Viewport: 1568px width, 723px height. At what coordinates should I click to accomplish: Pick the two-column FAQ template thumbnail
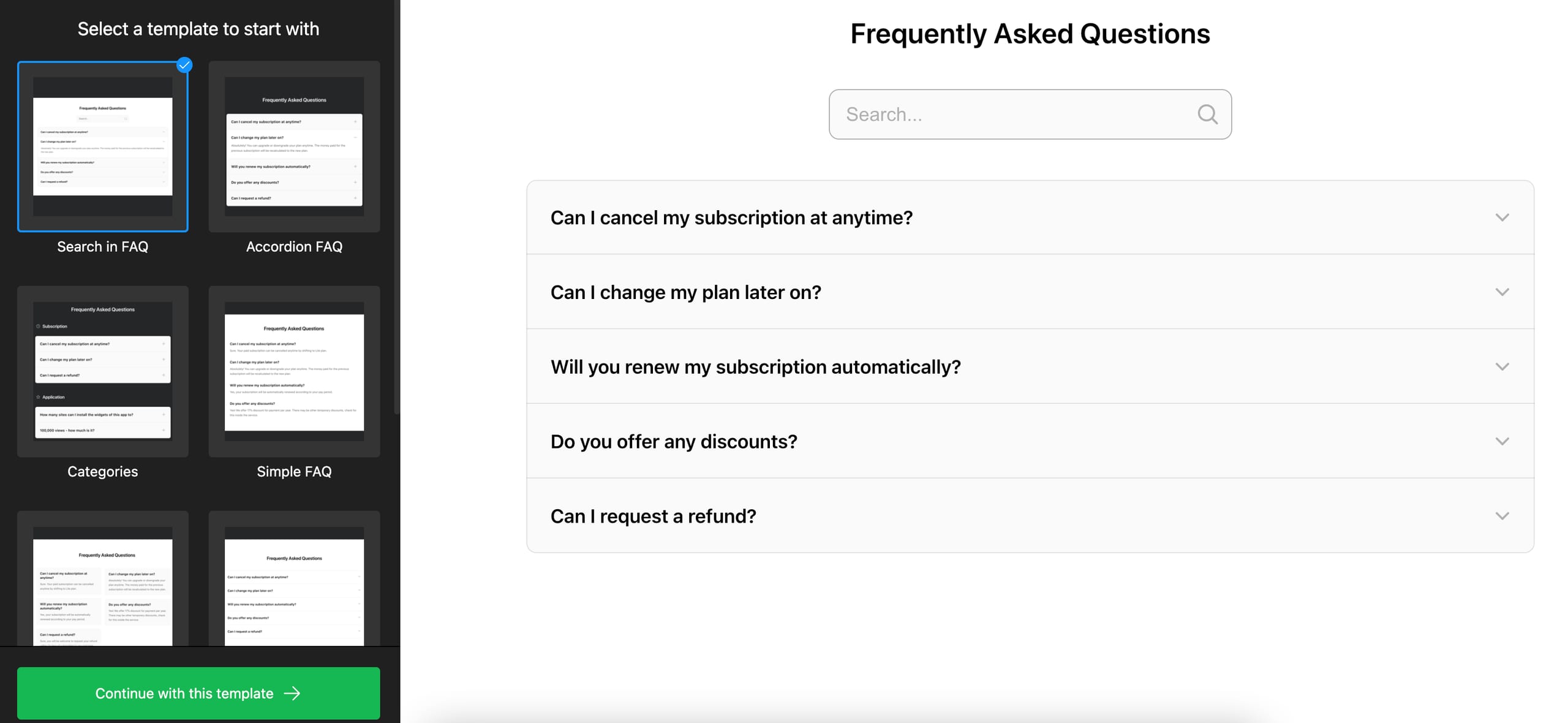tap(103, 579)
